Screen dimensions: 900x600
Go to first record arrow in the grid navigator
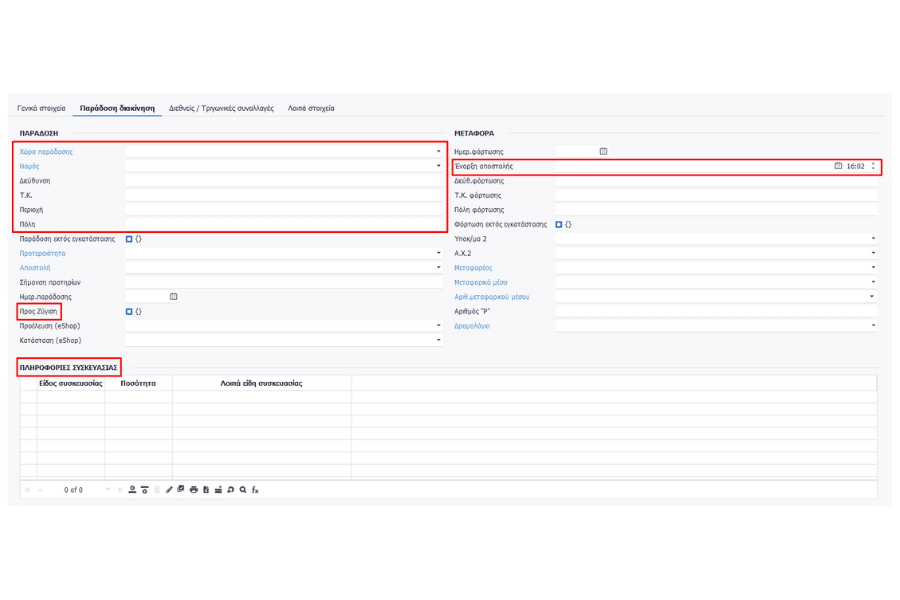coord(28,490)
